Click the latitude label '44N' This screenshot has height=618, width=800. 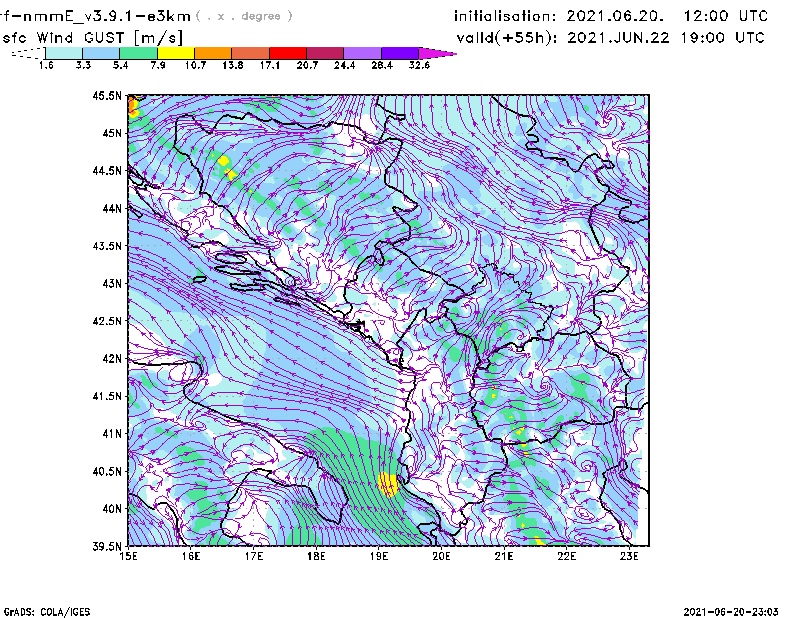[x=111, y=208]
